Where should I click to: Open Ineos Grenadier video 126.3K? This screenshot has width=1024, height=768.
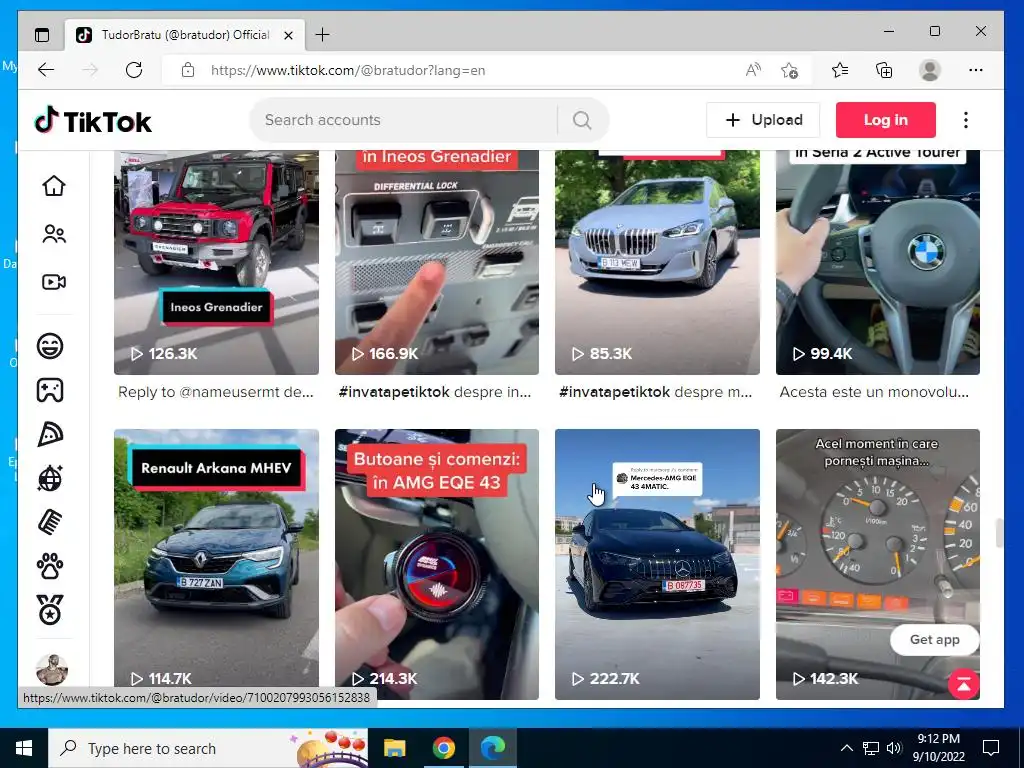(x=216, y=263)
